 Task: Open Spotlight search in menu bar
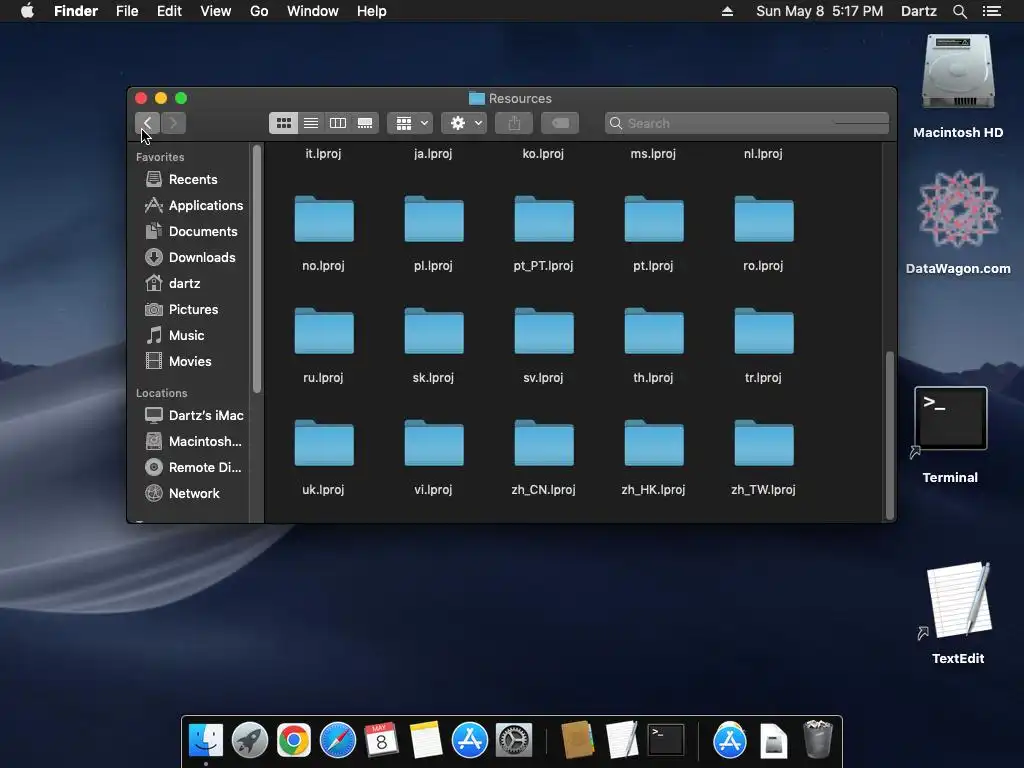[959, 11]
